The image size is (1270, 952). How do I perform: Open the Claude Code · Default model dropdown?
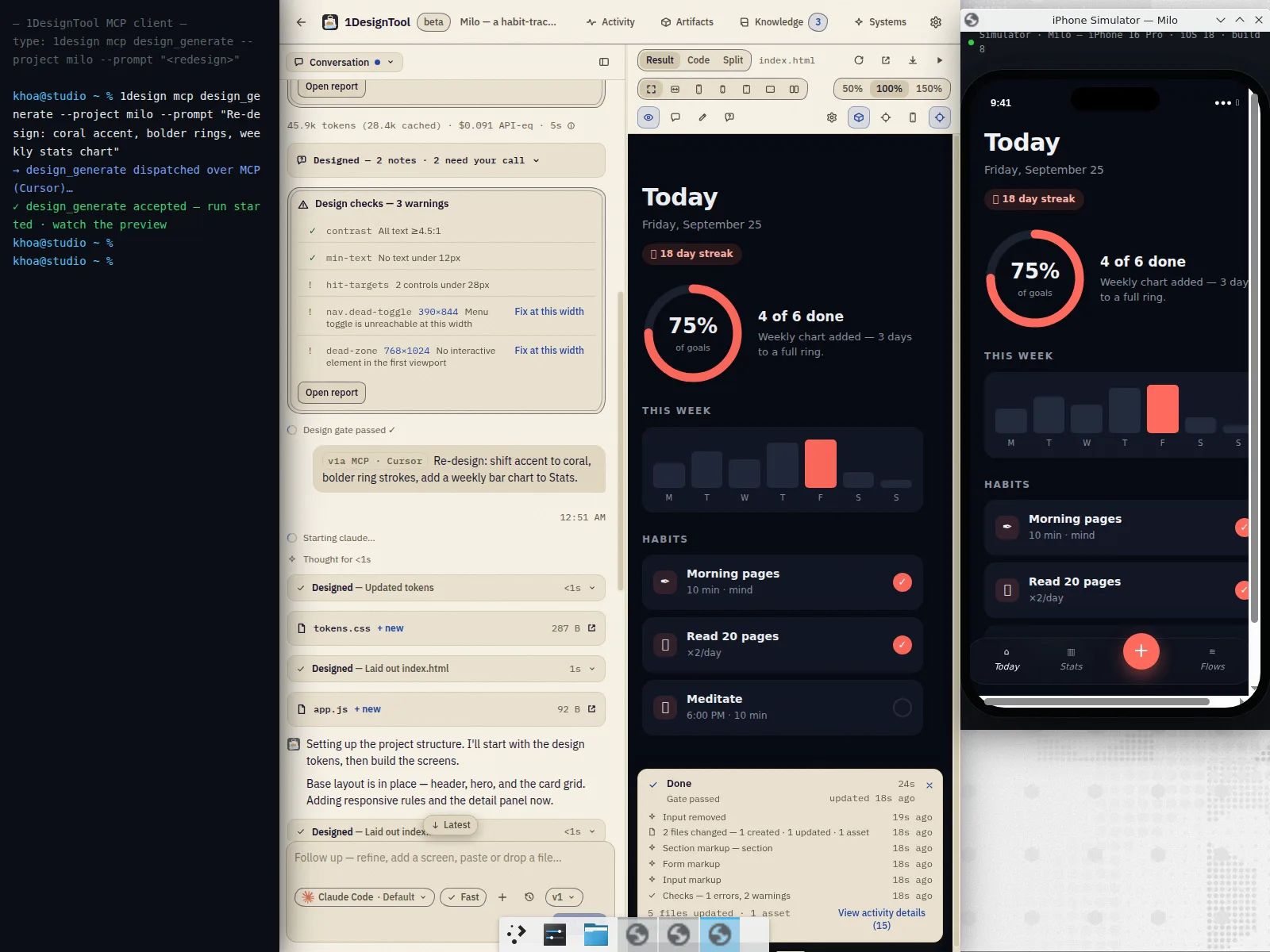[x=364, y=897]
